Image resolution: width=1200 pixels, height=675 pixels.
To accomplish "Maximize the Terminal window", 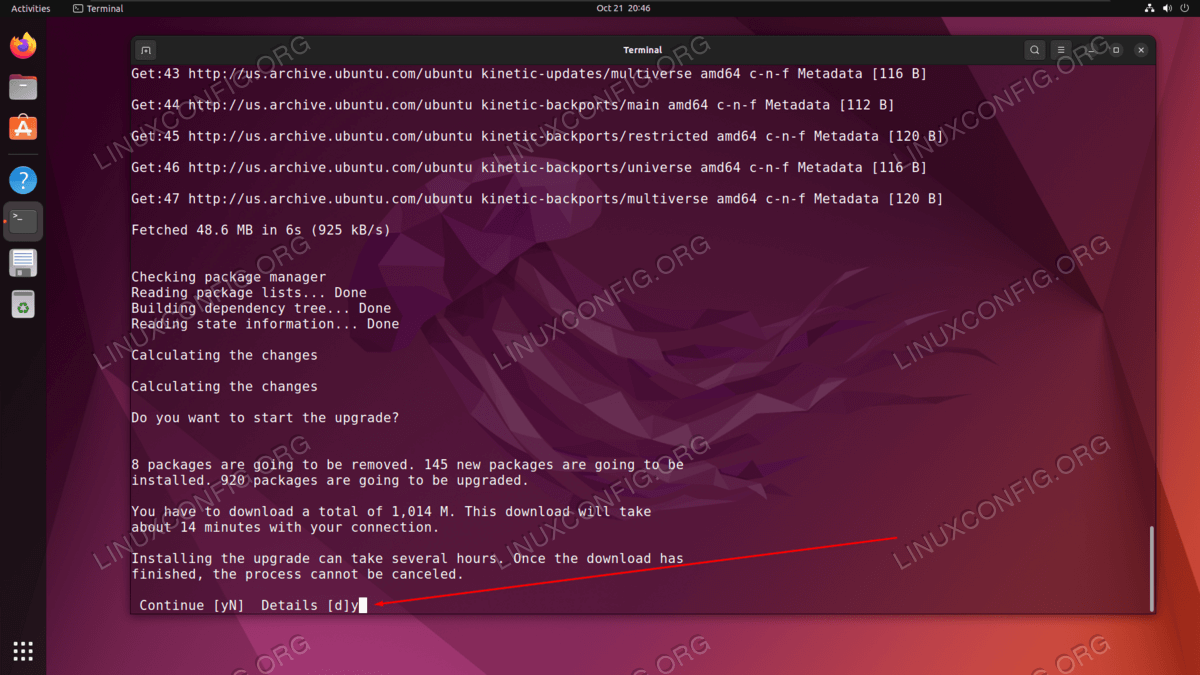I will point(1116,50).
